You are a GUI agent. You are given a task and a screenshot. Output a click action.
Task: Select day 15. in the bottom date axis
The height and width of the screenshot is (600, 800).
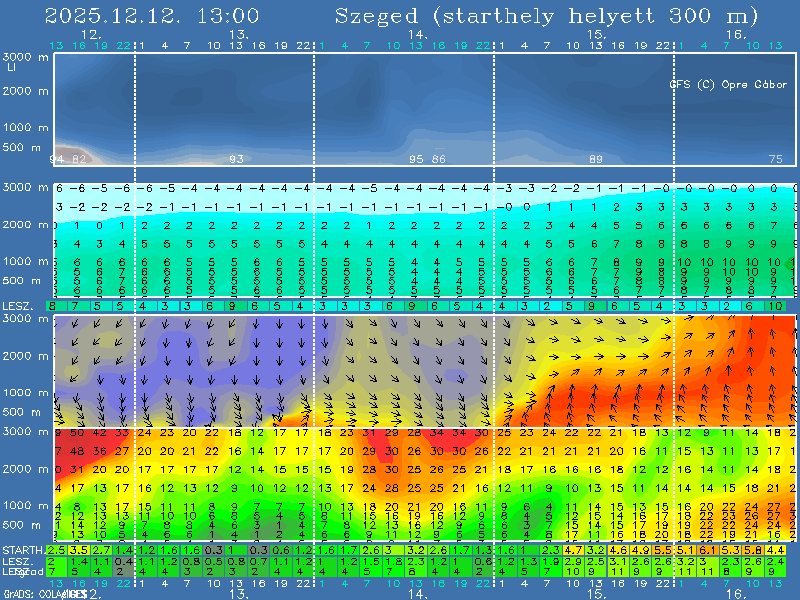[596, 594]
